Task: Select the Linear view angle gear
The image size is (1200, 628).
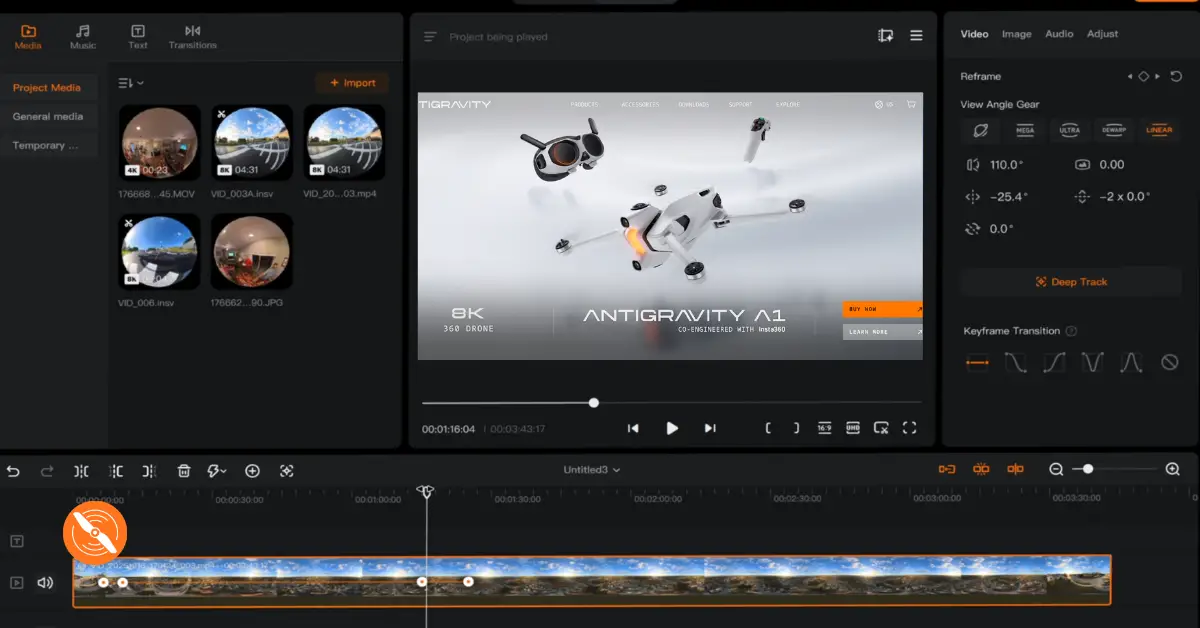Action: click(1159, 130)
